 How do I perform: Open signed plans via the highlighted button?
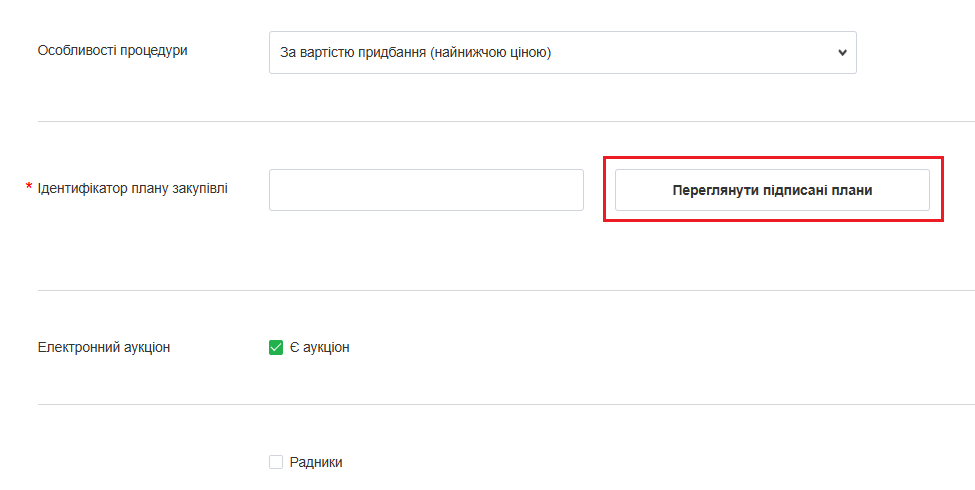click(x=772, y=190)
